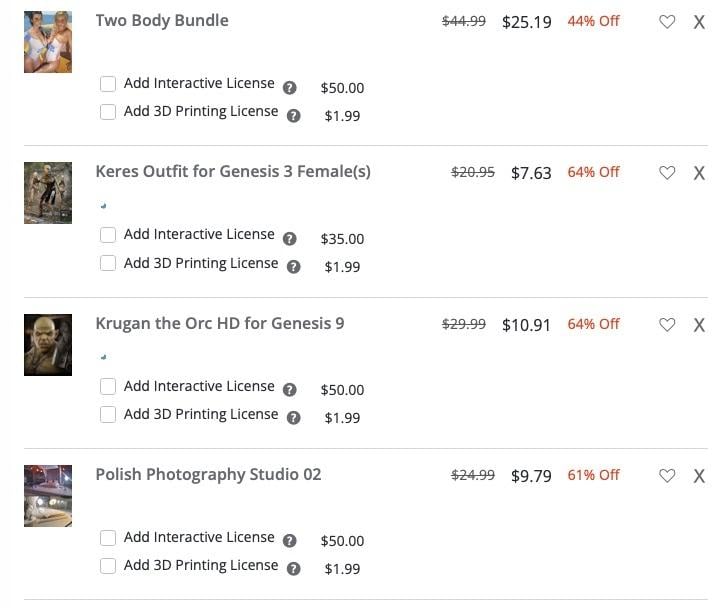Screen dimensions: 720x608
Task: Click Keres Outfit product thumbnail
Action: coord(48,193)
